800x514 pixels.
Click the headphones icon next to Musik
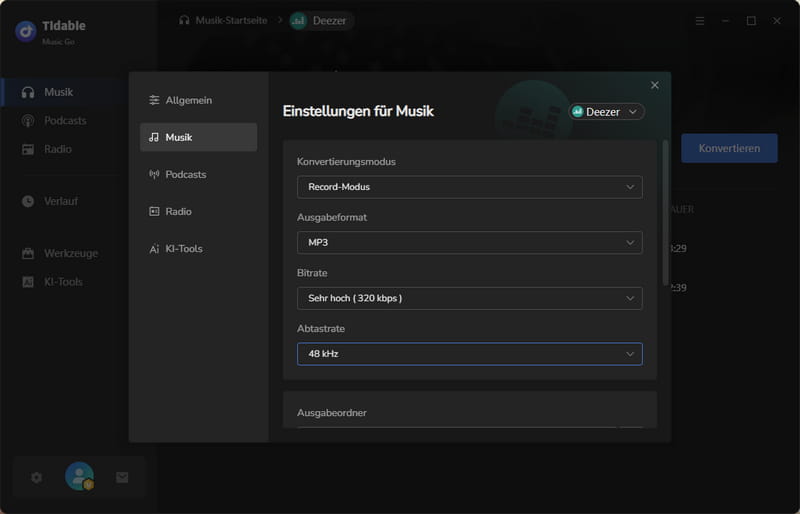point(28,92)
